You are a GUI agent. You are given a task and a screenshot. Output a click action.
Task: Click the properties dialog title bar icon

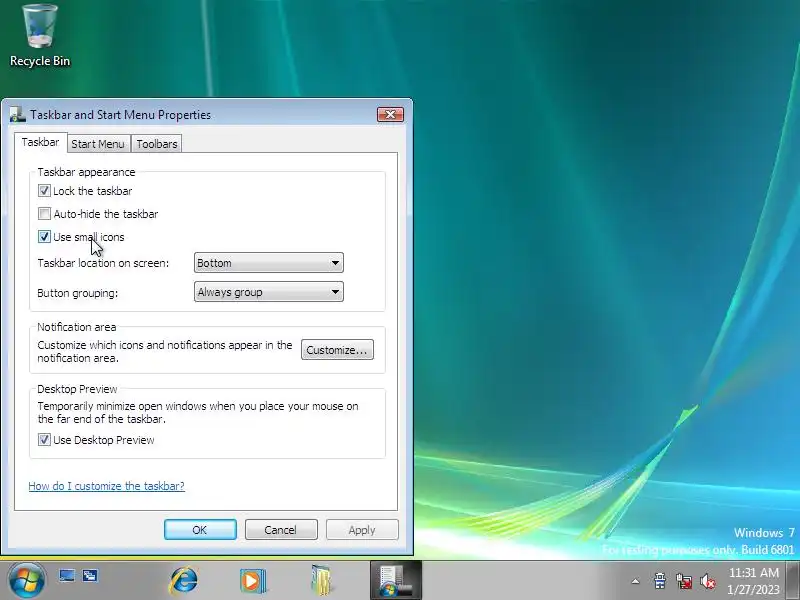[17, 115]
